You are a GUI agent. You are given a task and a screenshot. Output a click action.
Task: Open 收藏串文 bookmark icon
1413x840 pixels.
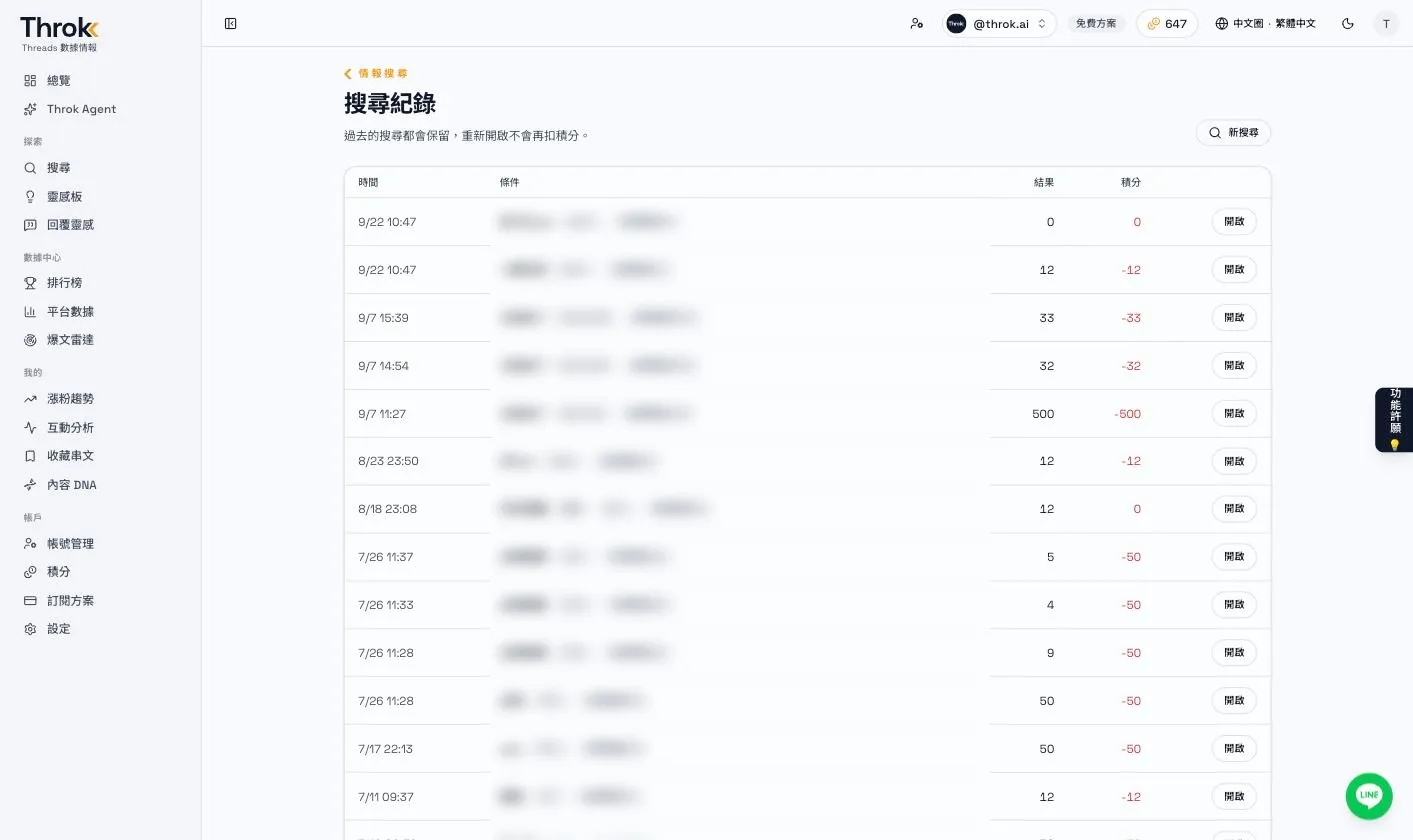point(30,456)
